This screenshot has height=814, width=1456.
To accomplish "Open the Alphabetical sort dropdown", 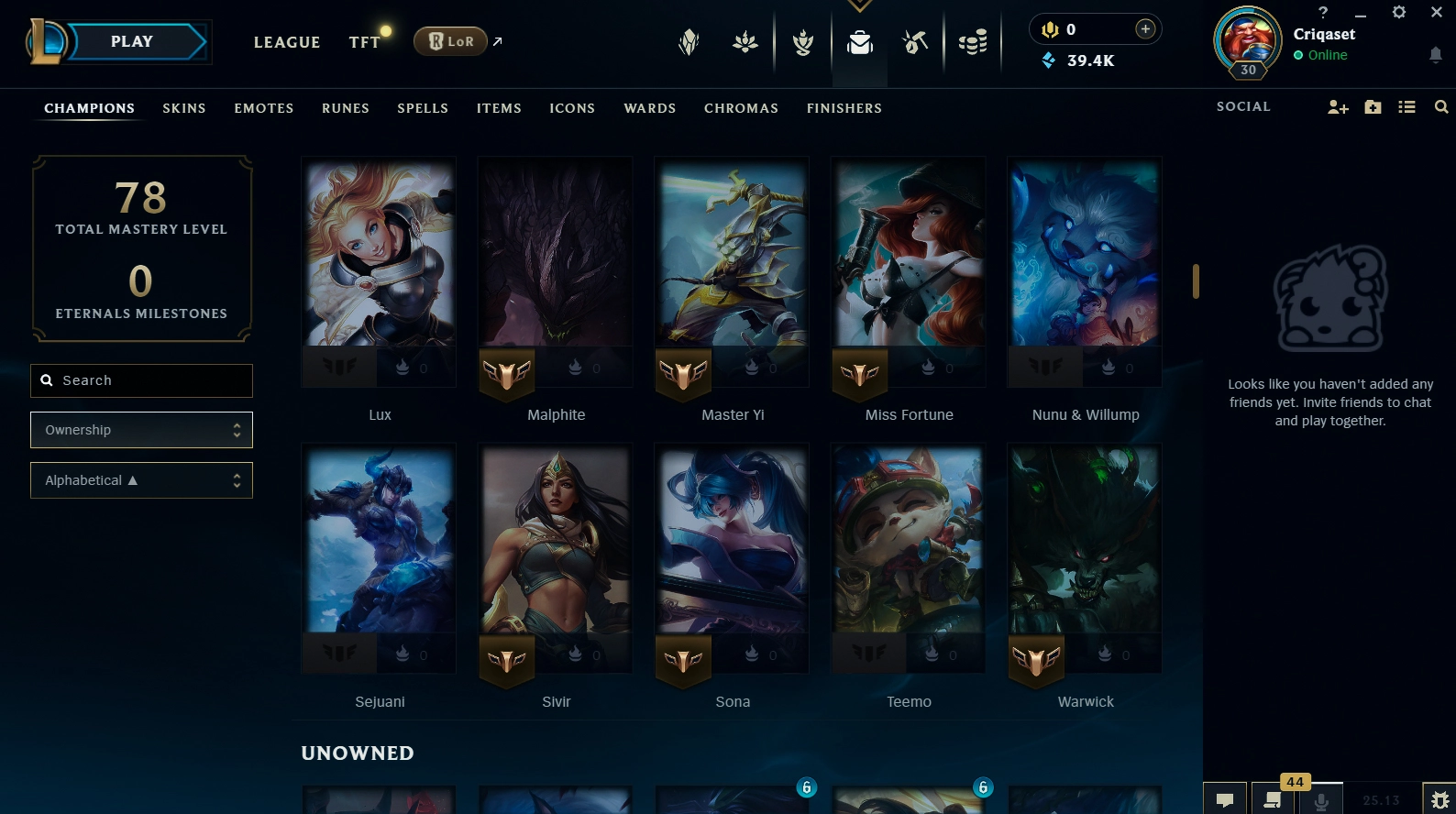I will click(141, 480).
